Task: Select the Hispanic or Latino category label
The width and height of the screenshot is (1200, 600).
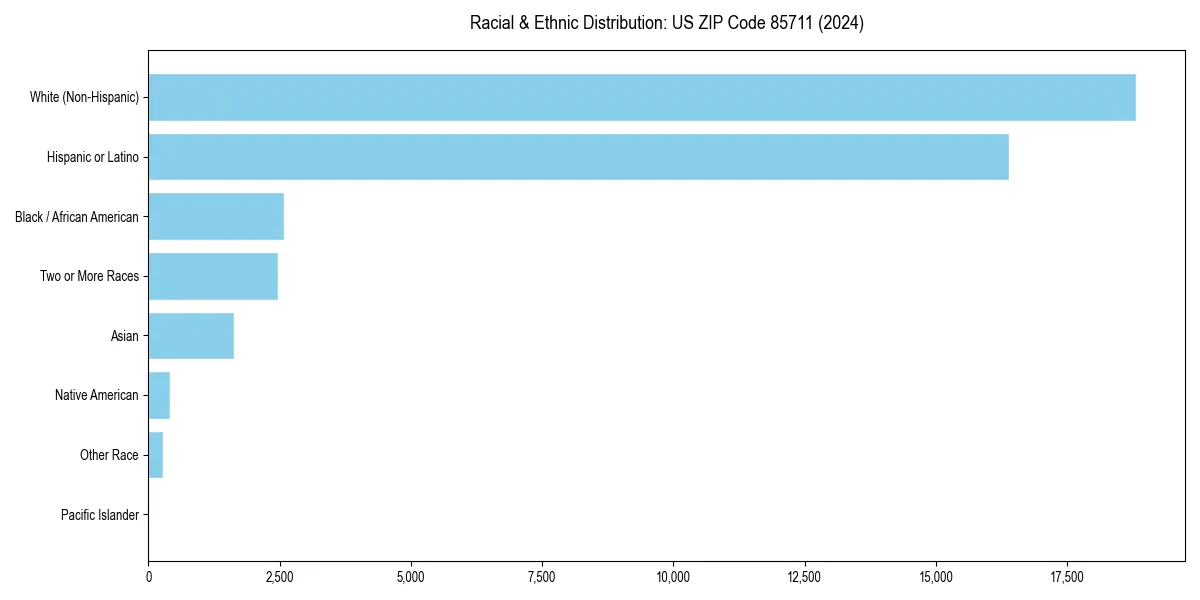Action: click(92, 157)
